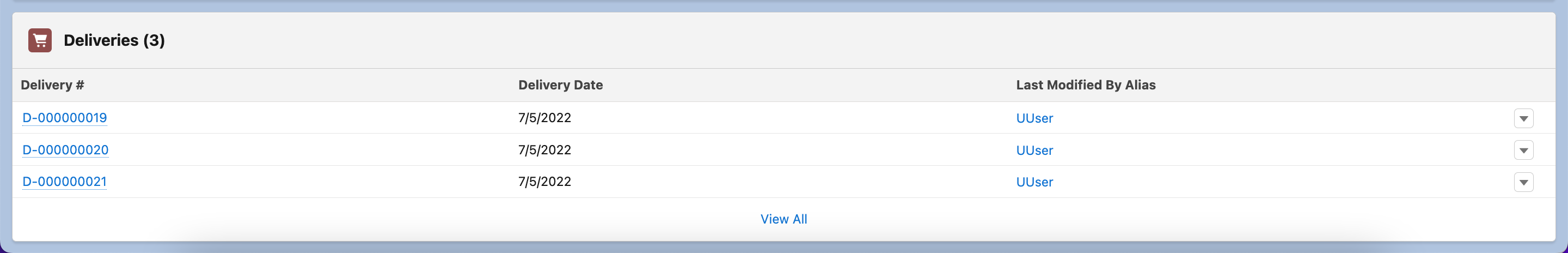Click View All deliveries link
The height and width of the screenshot is (253, 1568).
[x=783, y=219]
